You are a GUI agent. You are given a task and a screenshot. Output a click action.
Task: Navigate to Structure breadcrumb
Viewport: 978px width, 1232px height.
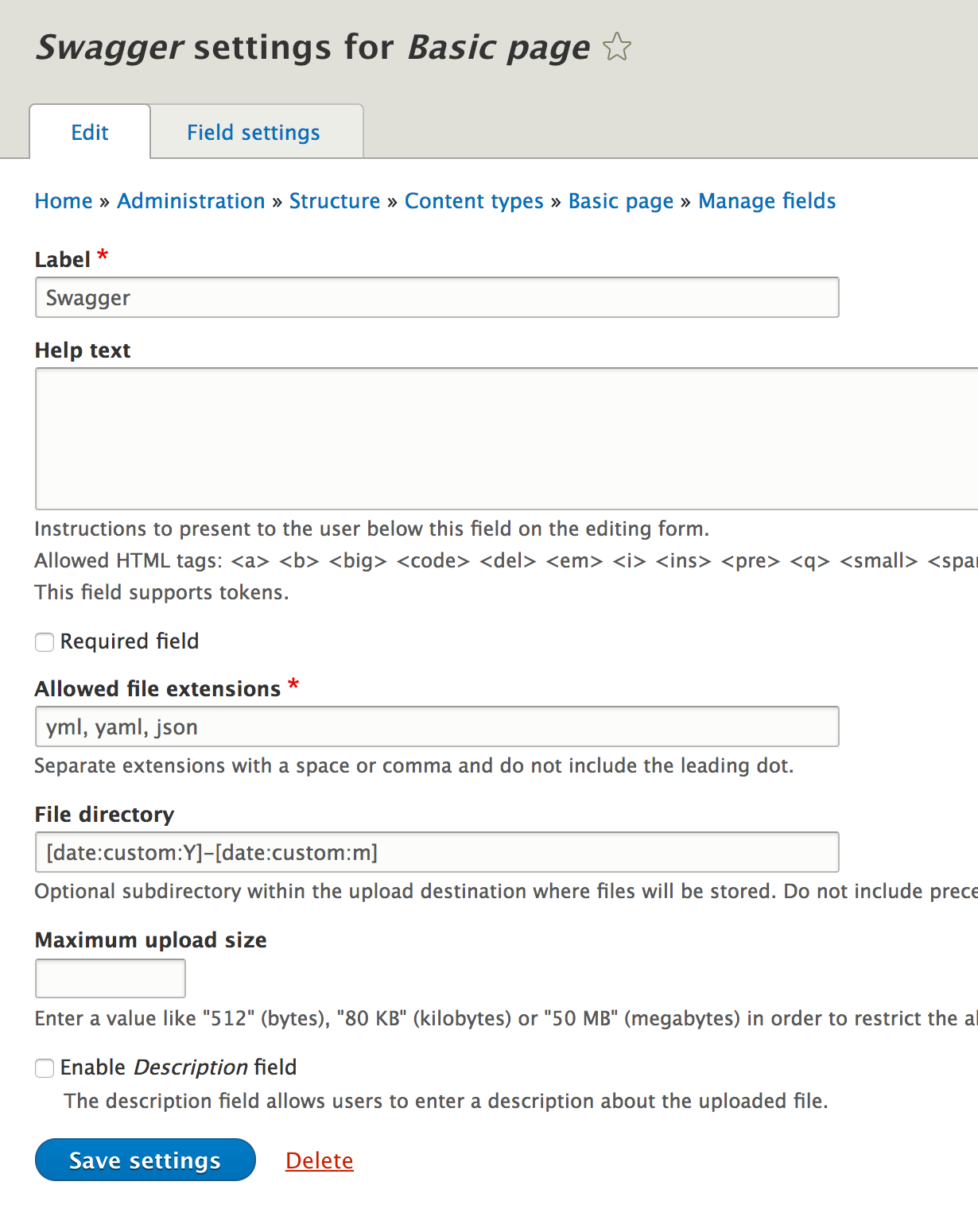335,201
